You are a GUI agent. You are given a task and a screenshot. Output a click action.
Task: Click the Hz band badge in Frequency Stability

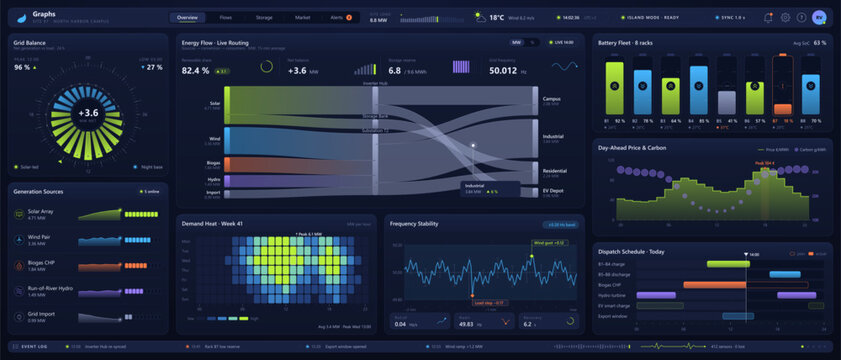(560, 225)
